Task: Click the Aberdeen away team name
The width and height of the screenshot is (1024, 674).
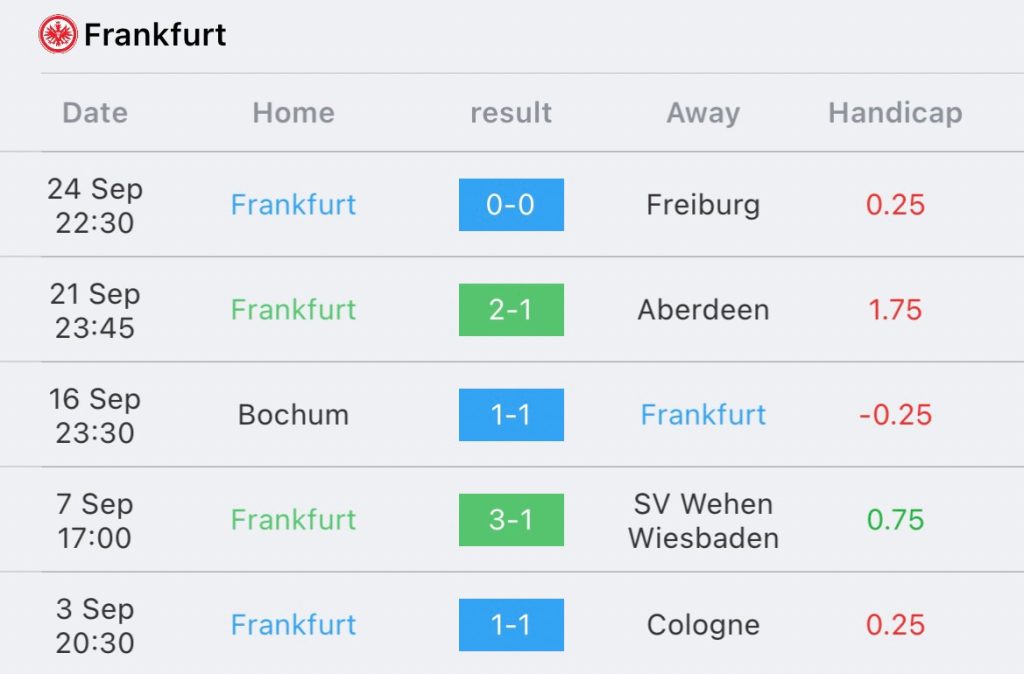Action: tap(703, 310)
